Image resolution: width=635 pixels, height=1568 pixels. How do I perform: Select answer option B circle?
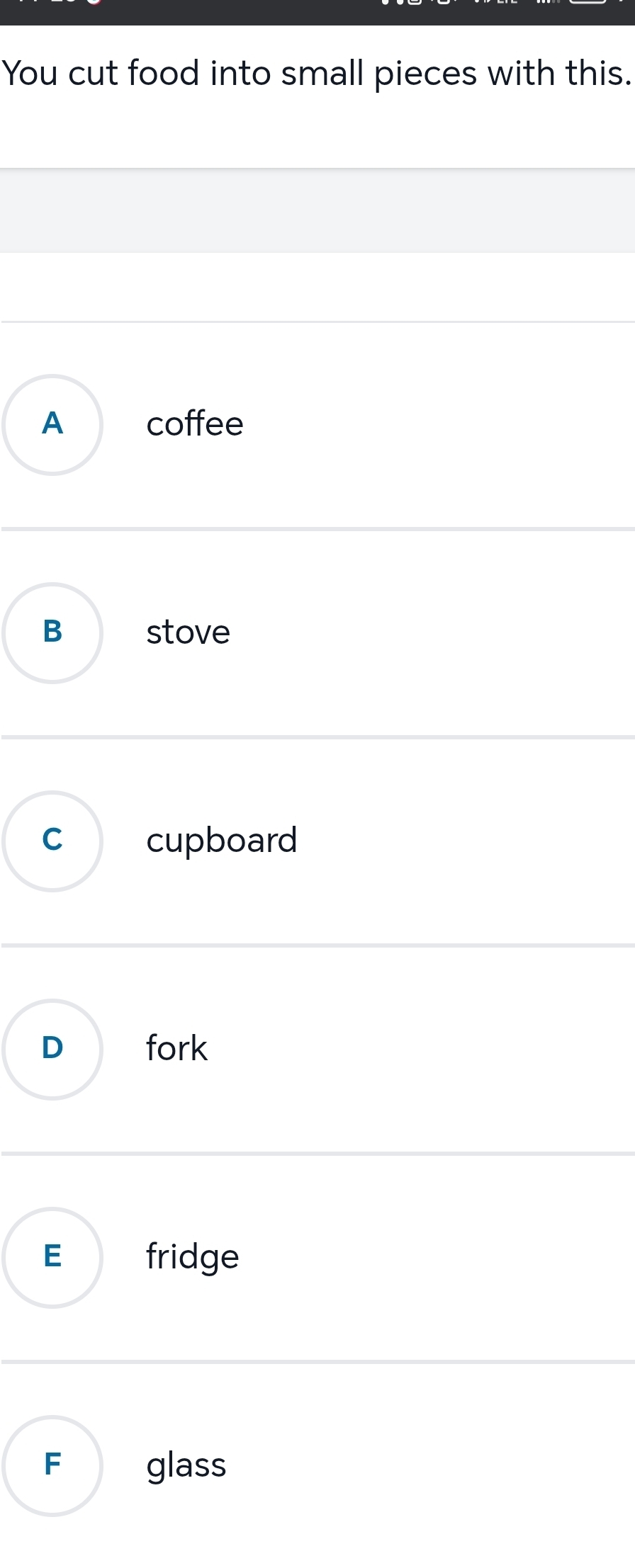[x=52, y=632]
